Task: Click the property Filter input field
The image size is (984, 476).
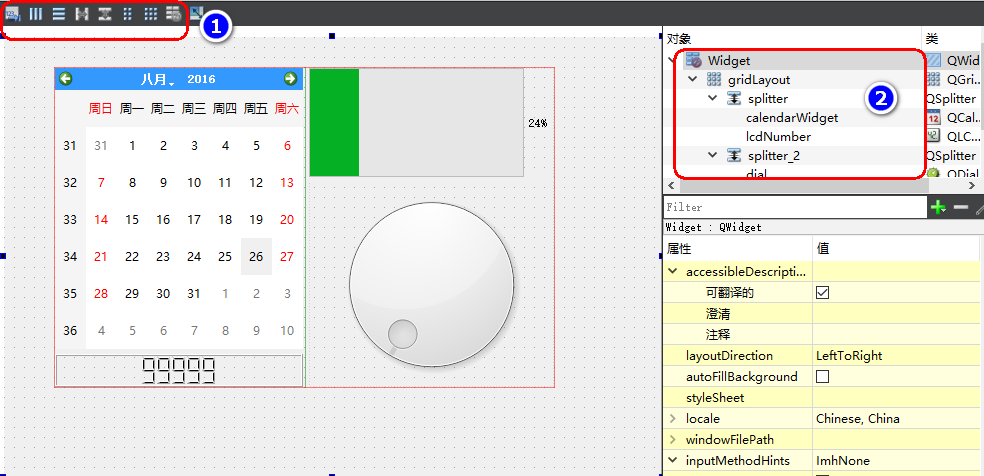Action: pos(795,207)
